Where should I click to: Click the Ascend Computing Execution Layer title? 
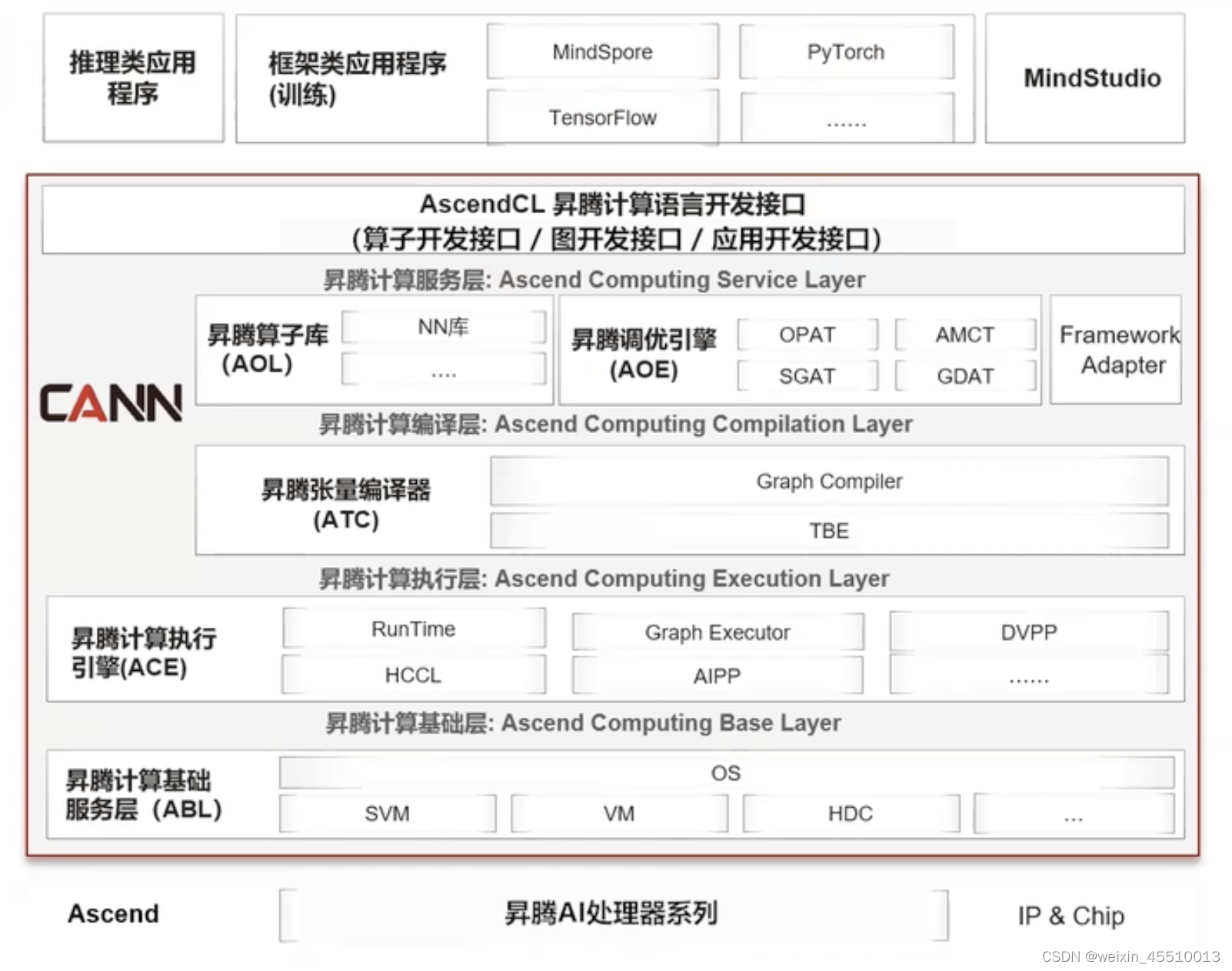coord(604,579)
